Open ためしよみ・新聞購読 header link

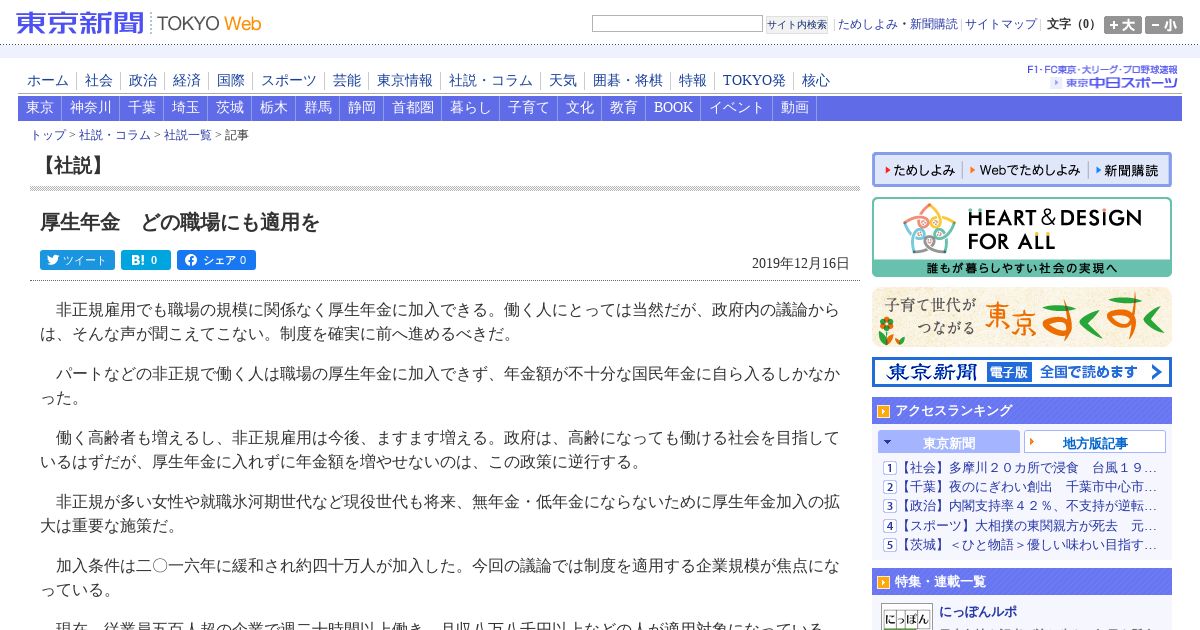(897, 24)
